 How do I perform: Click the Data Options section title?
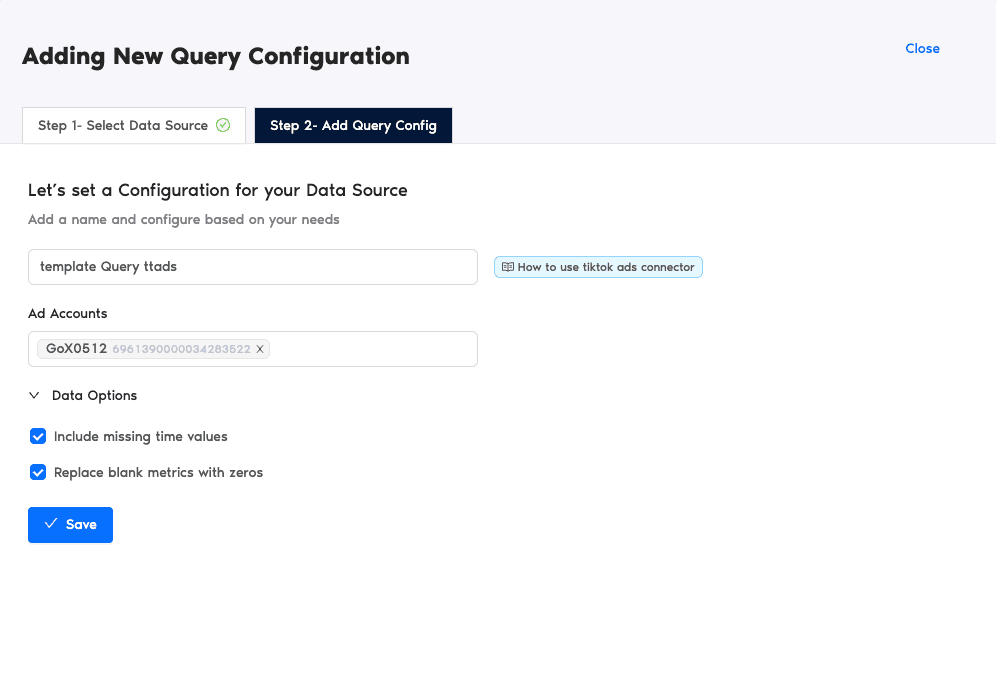(x=94, y=396)
